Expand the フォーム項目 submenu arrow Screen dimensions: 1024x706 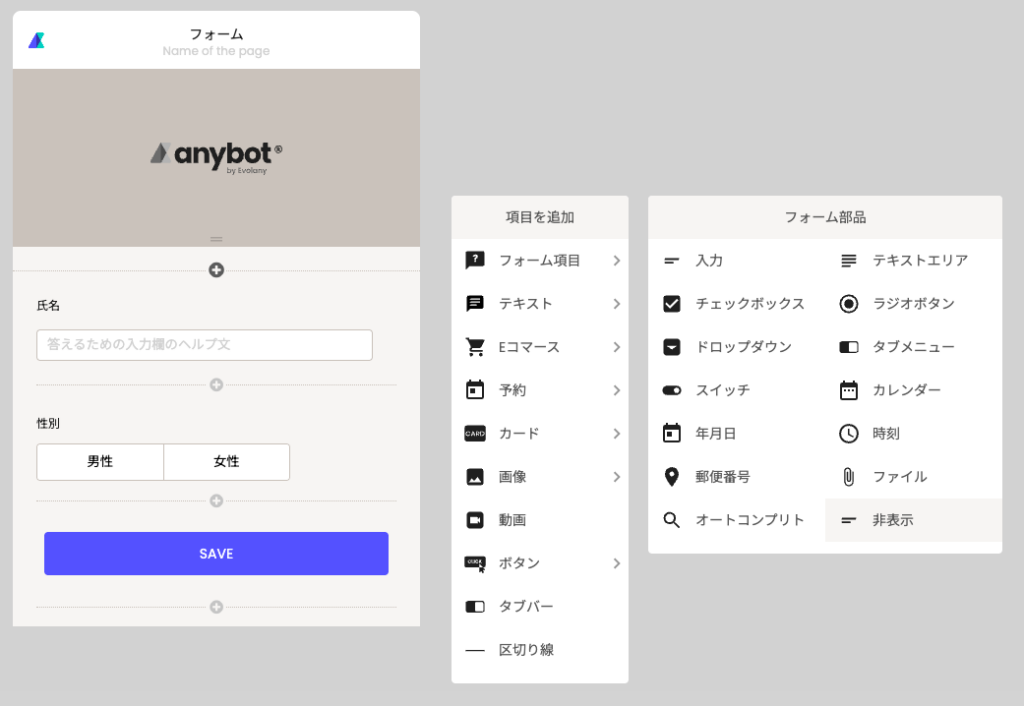point(616,261)
